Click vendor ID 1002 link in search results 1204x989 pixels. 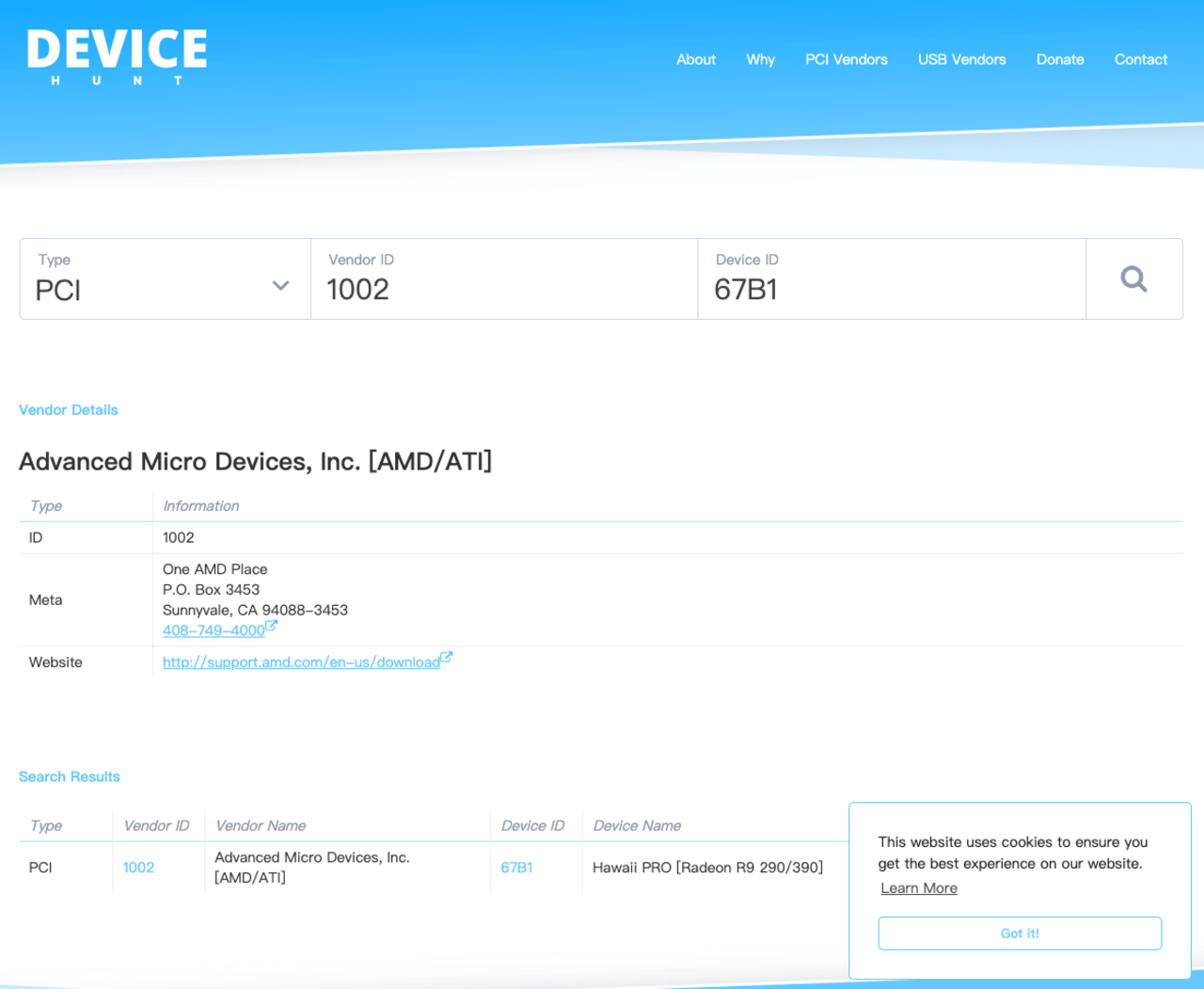click(138, 868)
